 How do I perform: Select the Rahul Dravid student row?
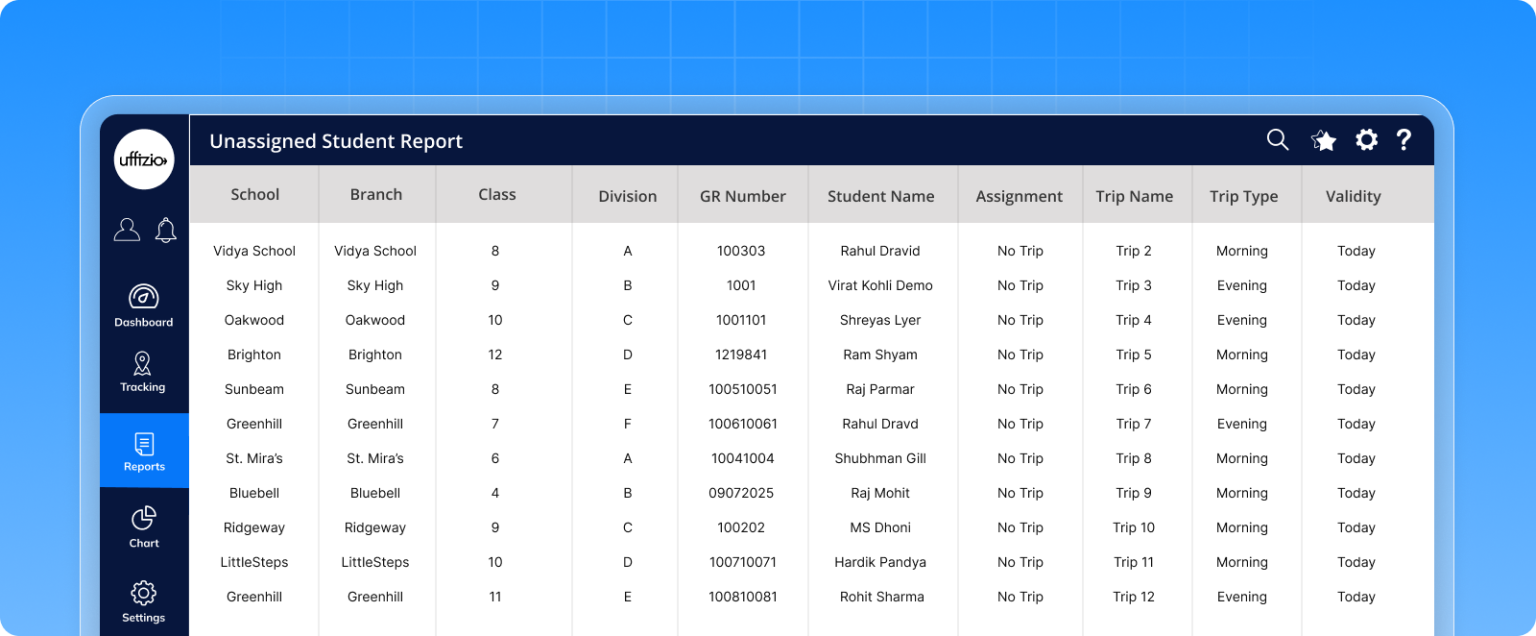click(880, 251)
